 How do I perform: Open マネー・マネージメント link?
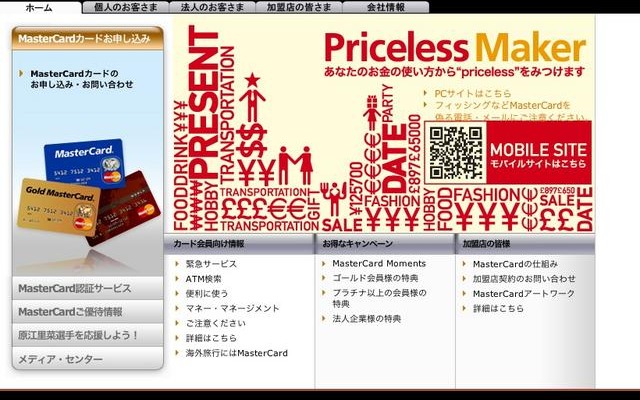point(233,308)
